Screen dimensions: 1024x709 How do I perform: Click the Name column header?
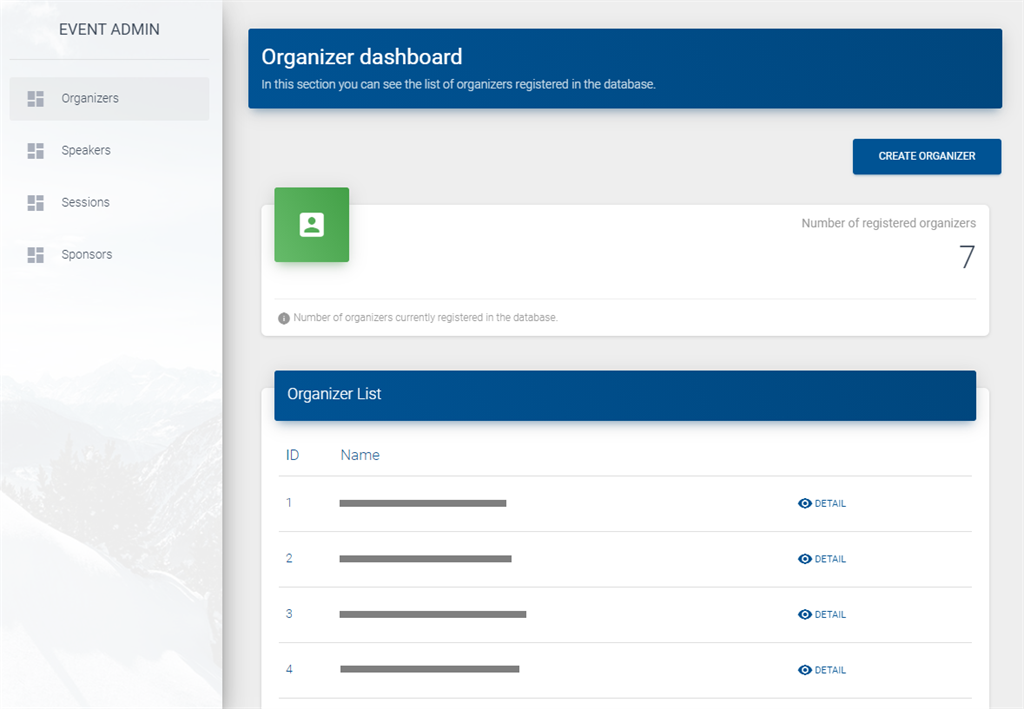click(x=360, y=455)
